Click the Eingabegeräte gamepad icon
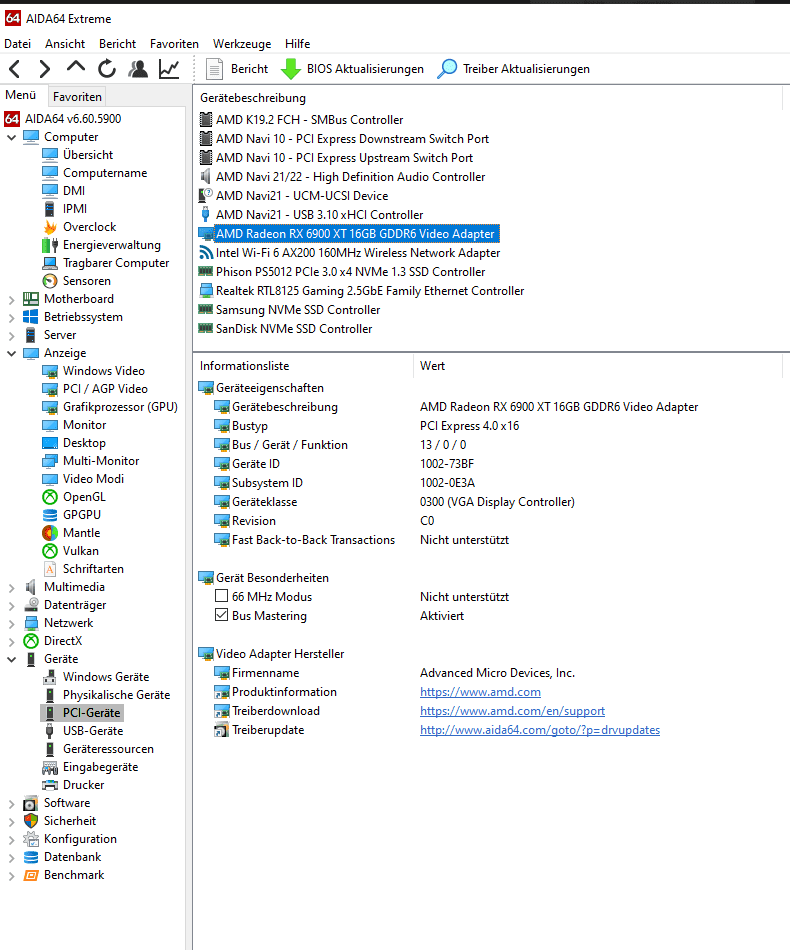Viewport: 790px width, 950px height. pos(50,768)
